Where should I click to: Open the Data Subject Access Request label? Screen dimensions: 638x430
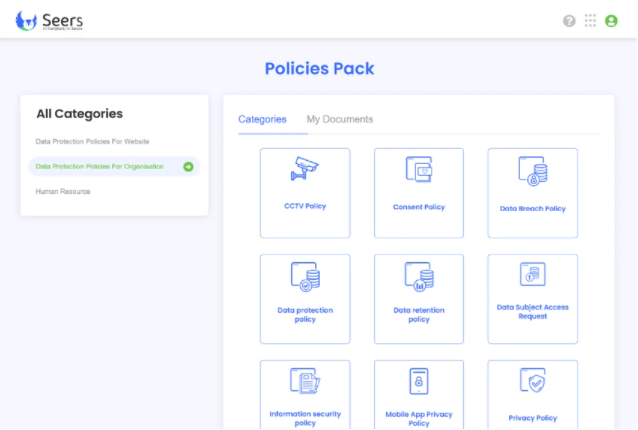[533, 312]
